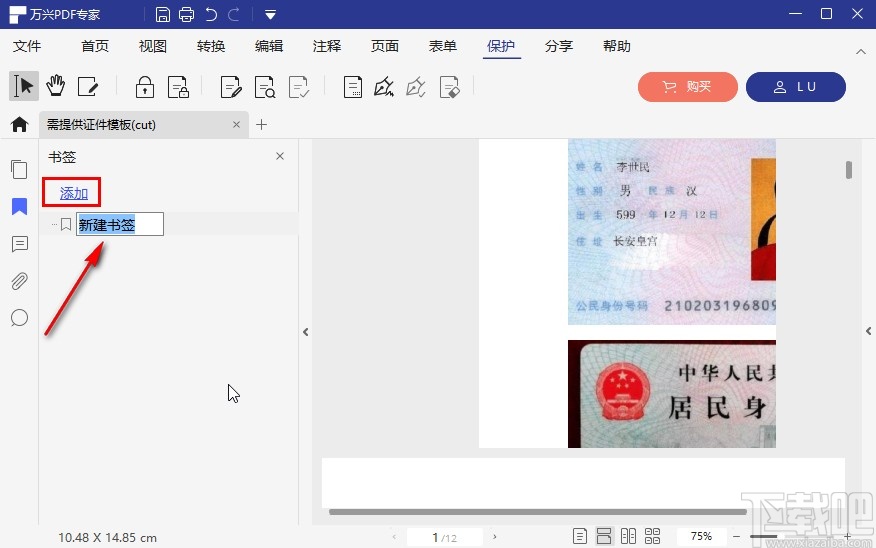Click the clear signatures icon
Screen dimensions: 876x548
[x=450, y=87]
